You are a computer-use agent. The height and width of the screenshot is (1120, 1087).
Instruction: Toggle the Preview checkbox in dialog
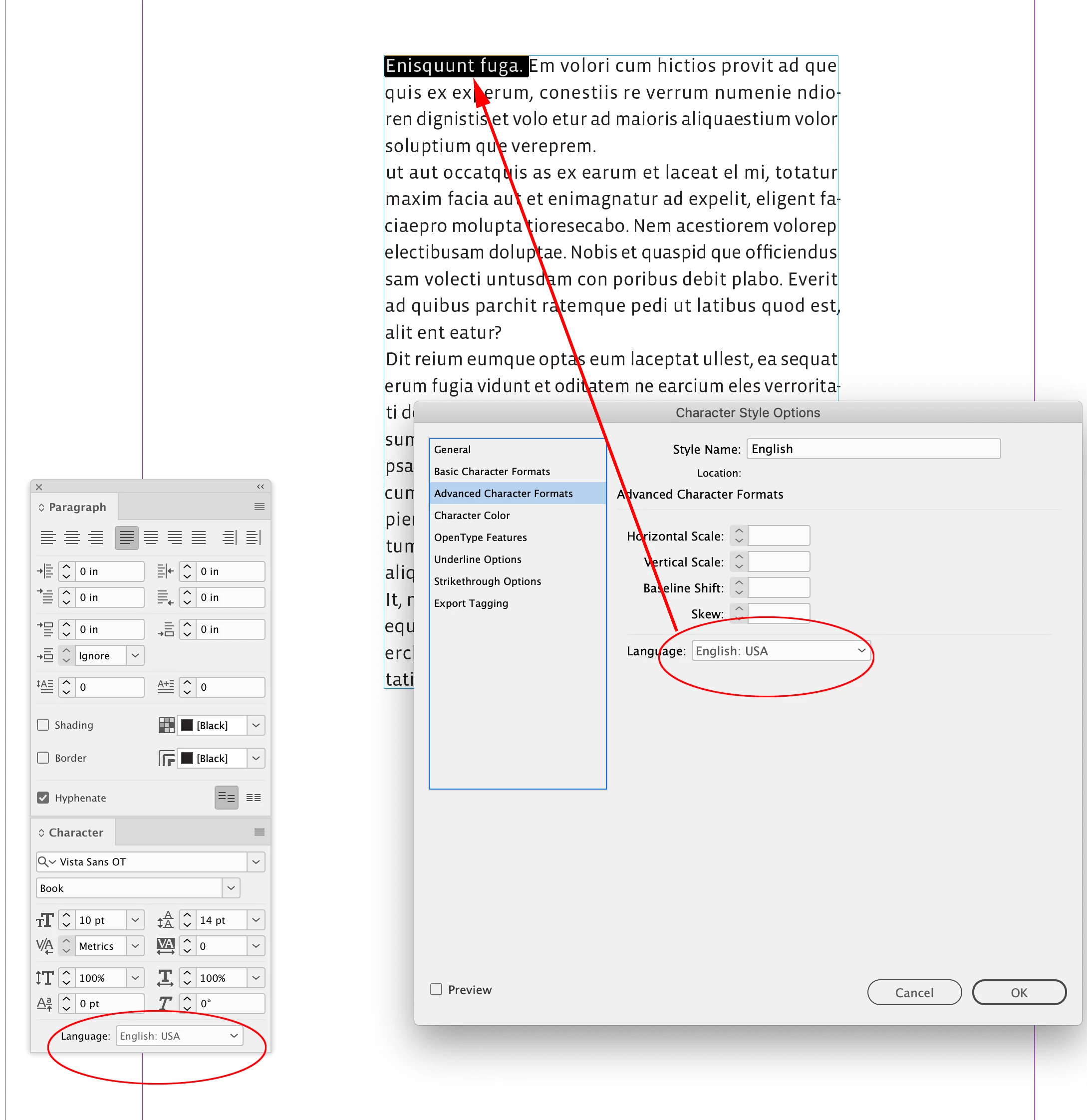(436, 989)
